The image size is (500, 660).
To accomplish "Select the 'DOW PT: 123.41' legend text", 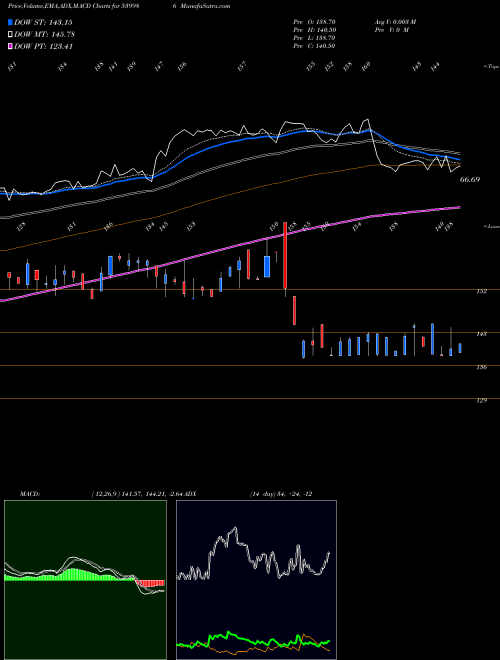I will point(43,46).
